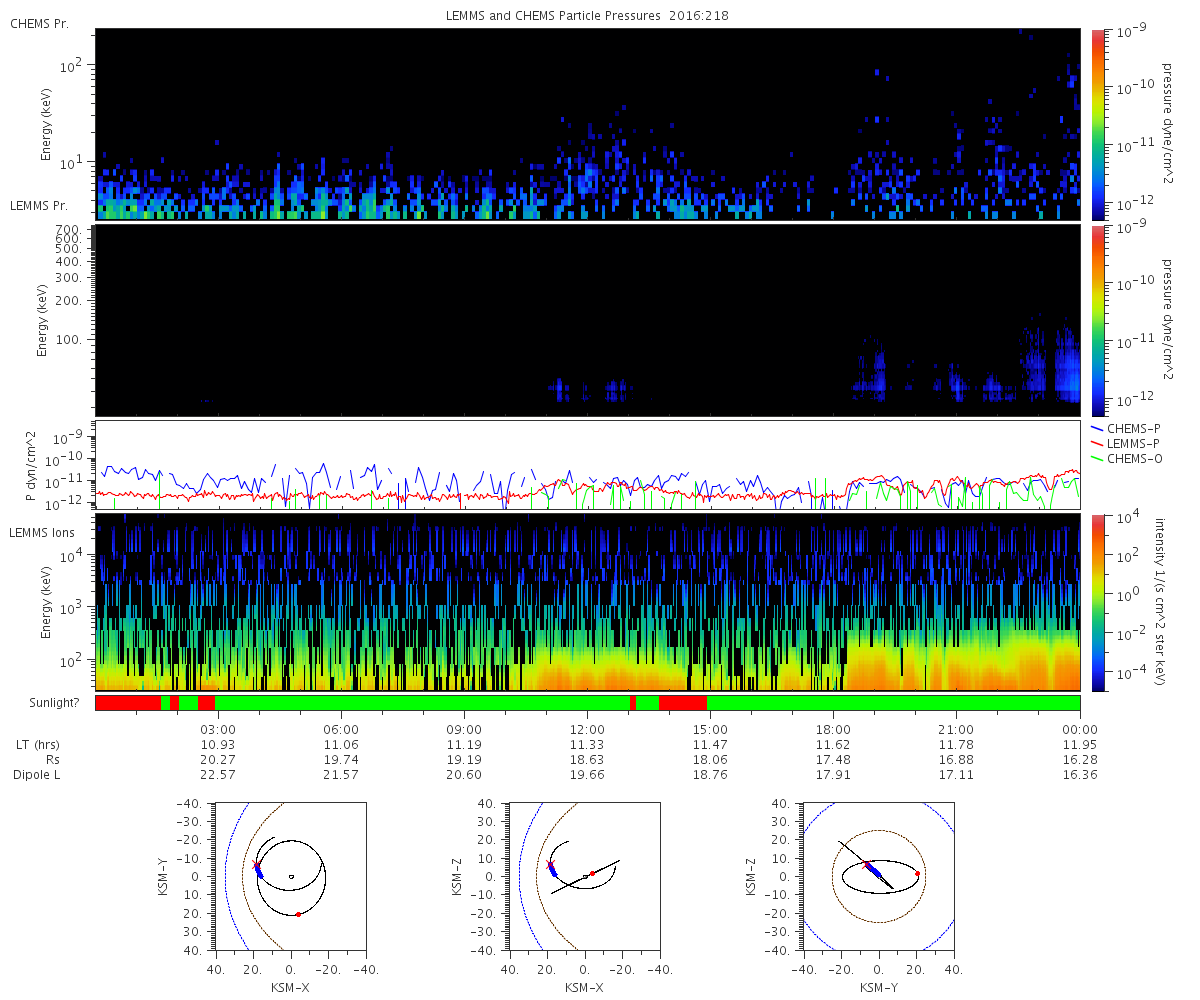
Task: Click the 'Dipole L' row label
Action: pos(38,775)
